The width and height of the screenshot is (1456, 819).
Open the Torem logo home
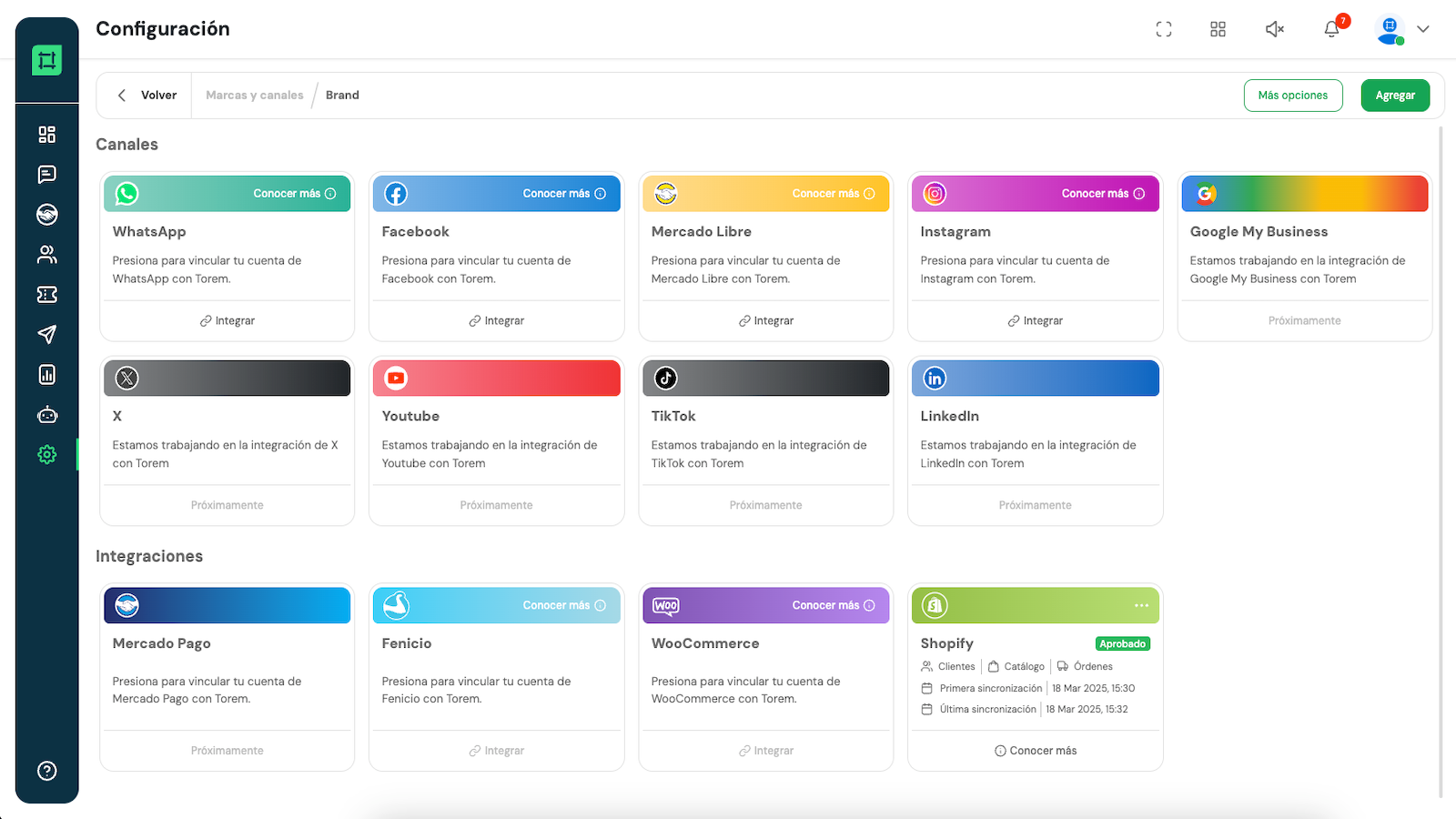[47, 60]
